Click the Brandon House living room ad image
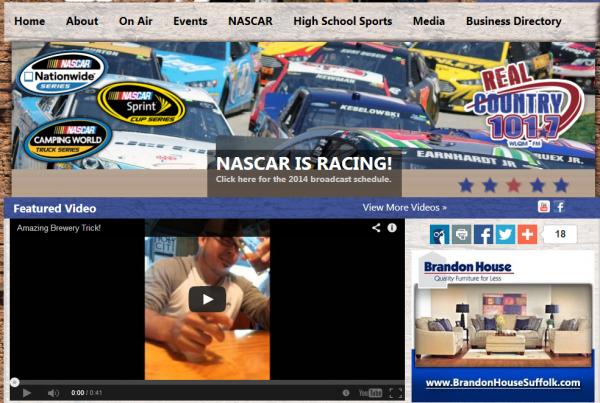Screen dimensions: 600x403 coord(503,325)
